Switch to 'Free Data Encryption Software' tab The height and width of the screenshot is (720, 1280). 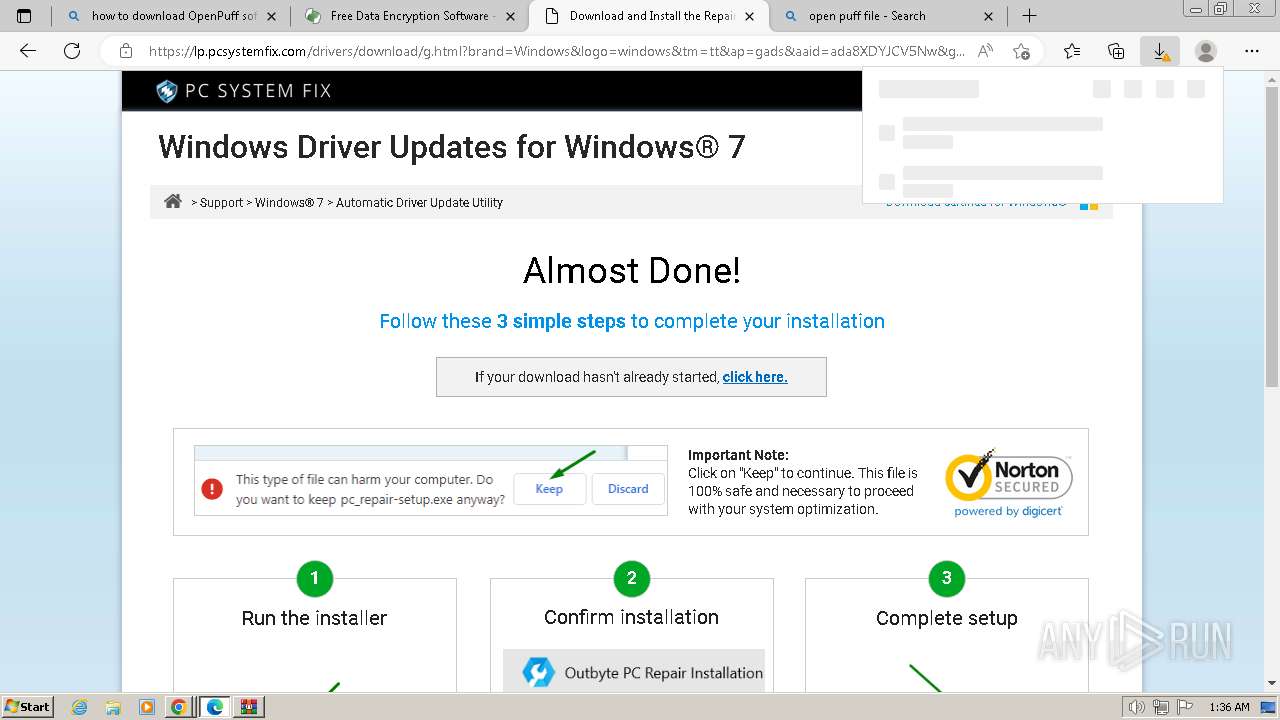(410, 16)
